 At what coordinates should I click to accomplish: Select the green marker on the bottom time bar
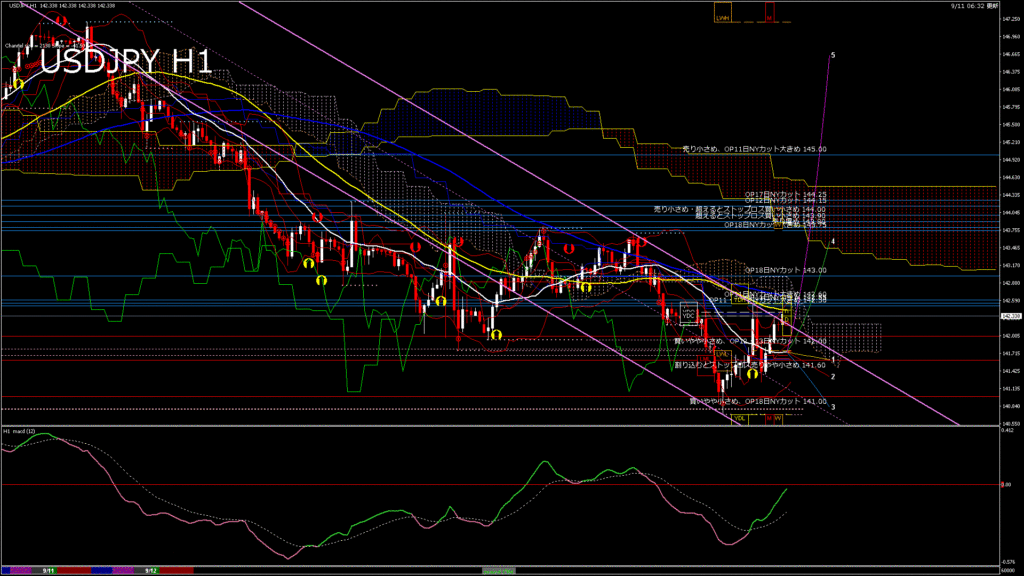click(x=499, y=570)
